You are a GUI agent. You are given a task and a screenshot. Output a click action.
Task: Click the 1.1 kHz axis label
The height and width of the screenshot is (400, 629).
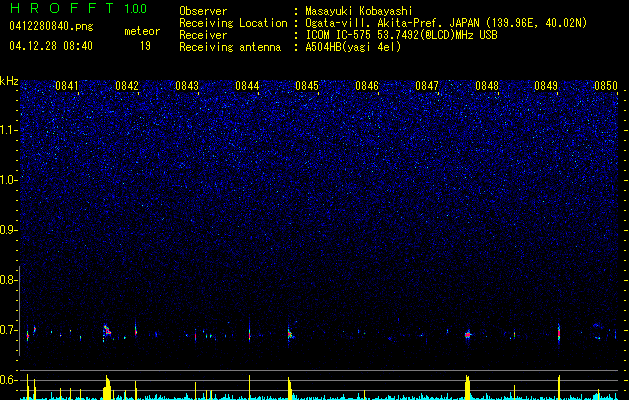pyautogui.click(x=9, y=130)
